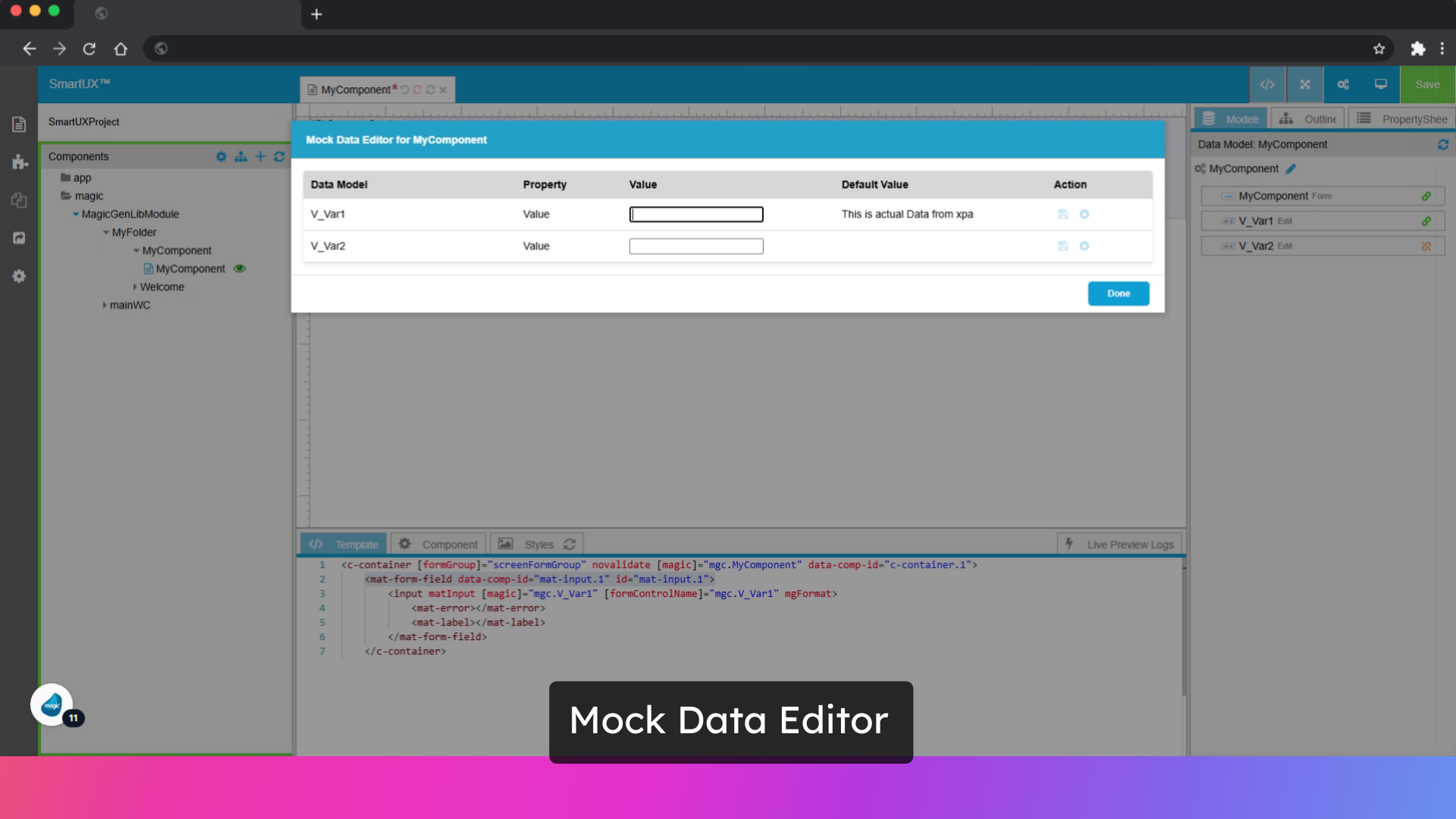Open device preview with the monitor icon

pyautogui.click(x=1379, y=84)
